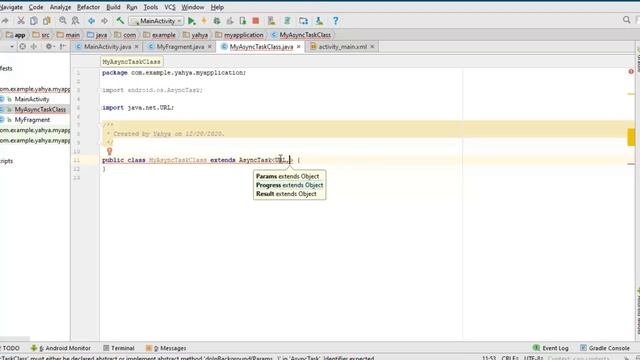The image size is (640, 360).
Task: Select MyFragment in project tree
Action: (32, 120)
